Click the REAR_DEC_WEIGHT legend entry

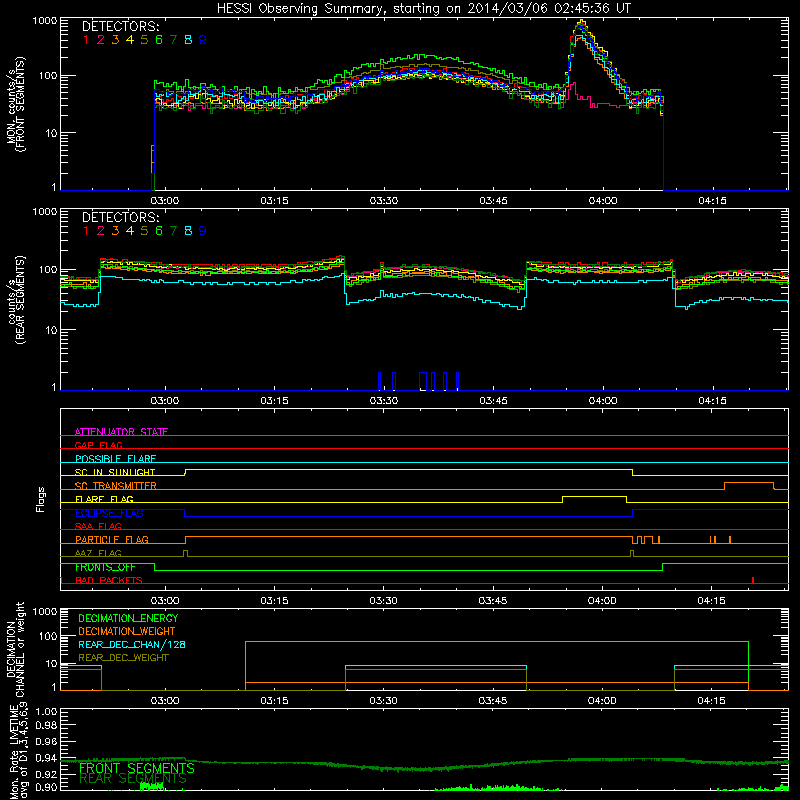coord(123,658)
